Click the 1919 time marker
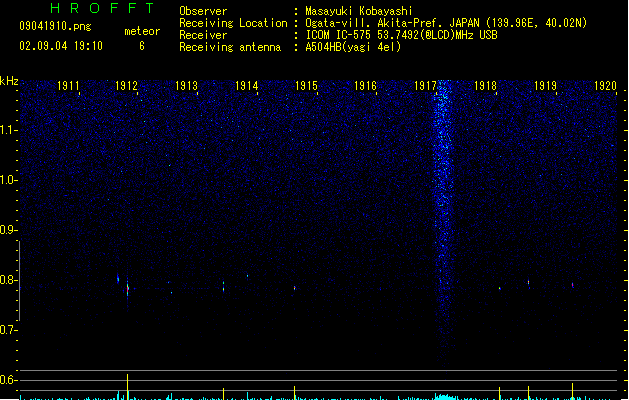Screen dimensions: 629x400 tap(545, 86)
